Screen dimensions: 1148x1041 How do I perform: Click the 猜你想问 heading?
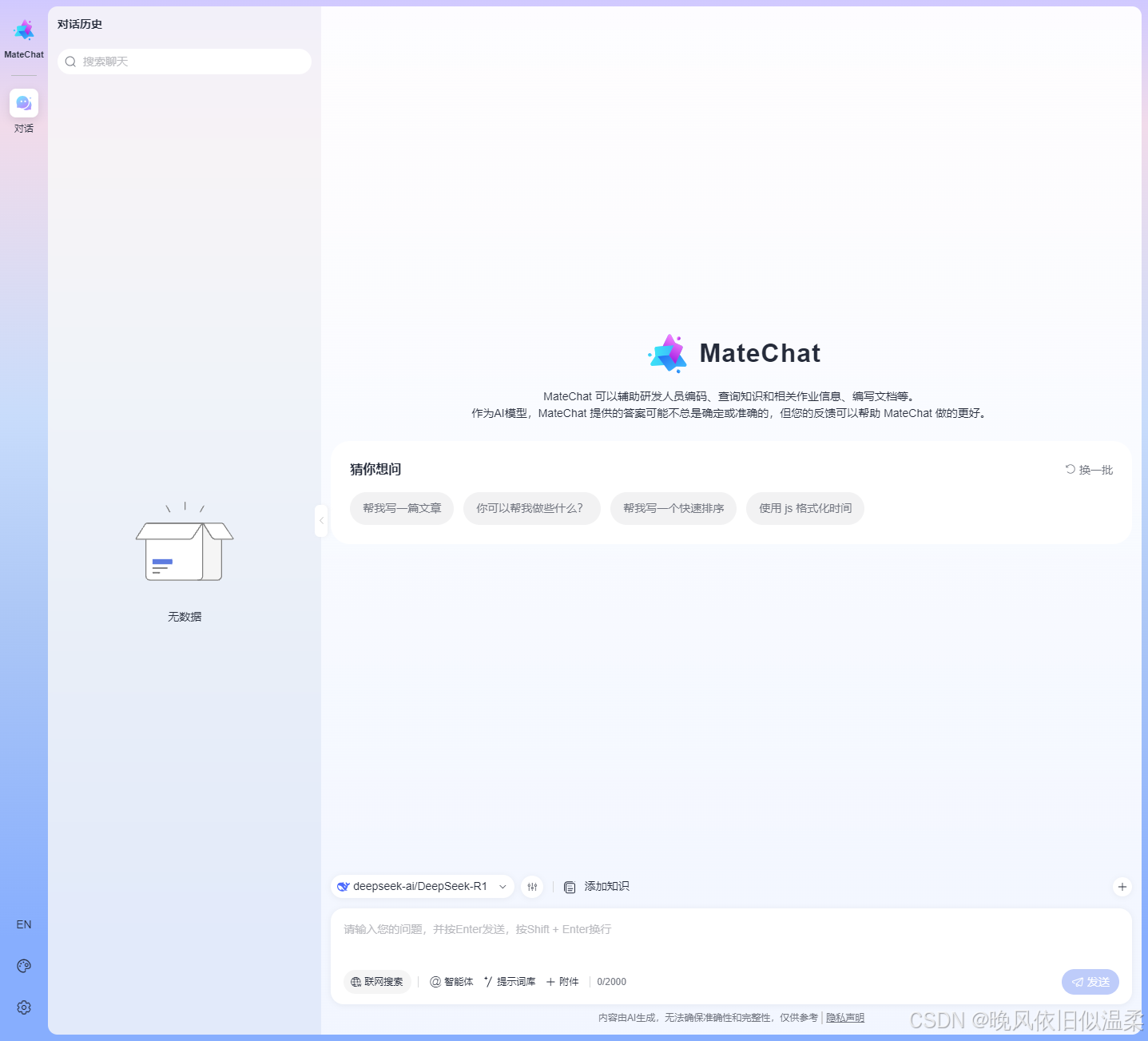click(375, 469)
